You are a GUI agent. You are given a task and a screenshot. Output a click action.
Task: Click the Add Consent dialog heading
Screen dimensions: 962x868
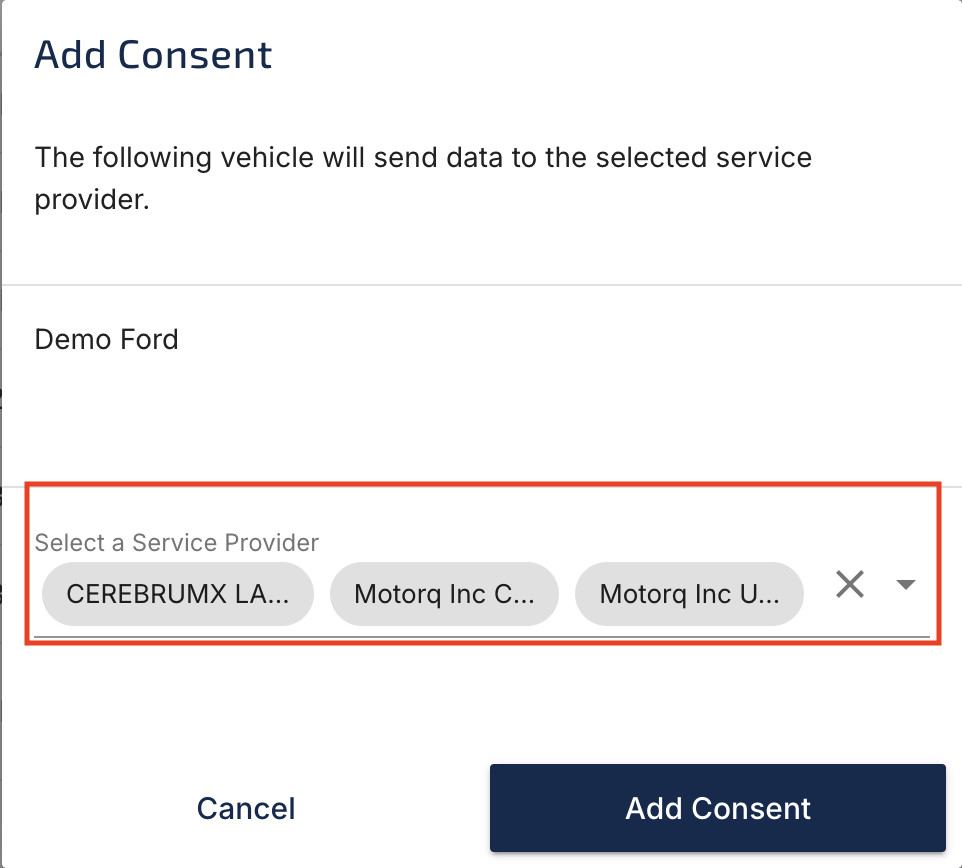(x=153, y=54)
